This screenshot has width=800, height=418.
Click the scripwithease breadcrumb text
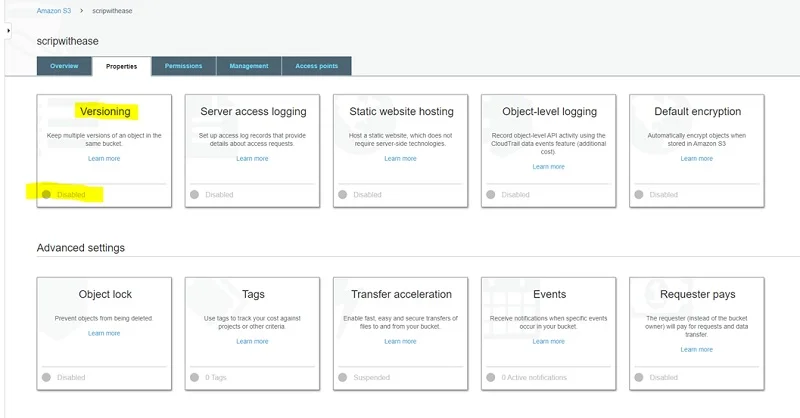tap(112, 11)
